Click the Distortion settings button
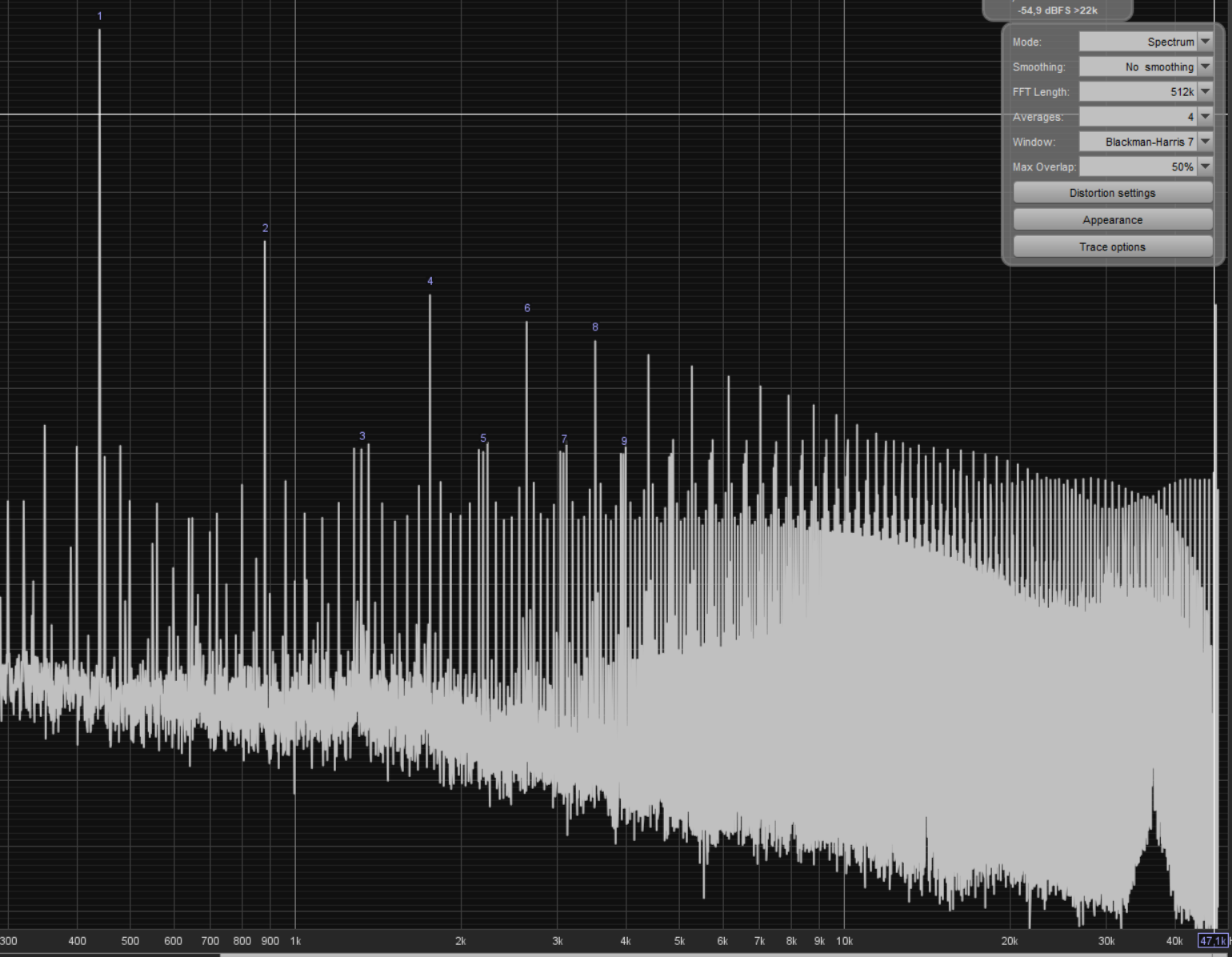This screenshot has width=1232, height=957. pos(1113,193)
